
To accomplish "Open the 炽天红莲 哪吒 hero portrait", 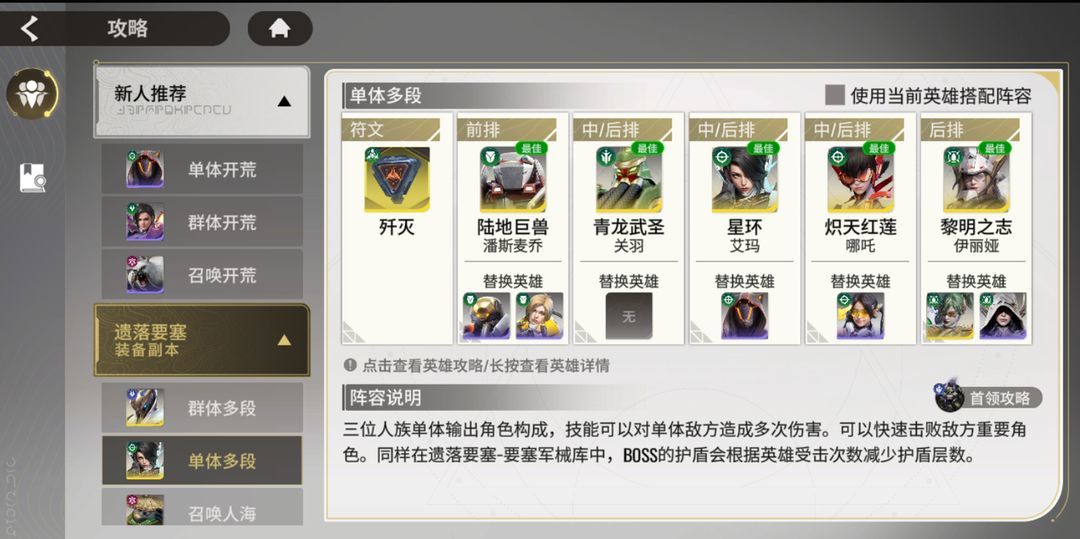I will tap(860, 180).
